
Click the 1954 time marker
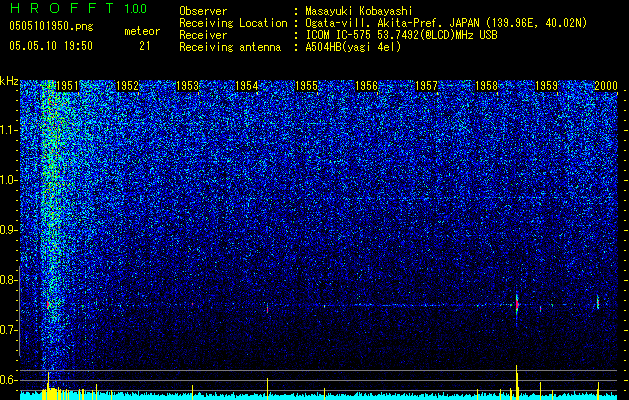point(247,86)
